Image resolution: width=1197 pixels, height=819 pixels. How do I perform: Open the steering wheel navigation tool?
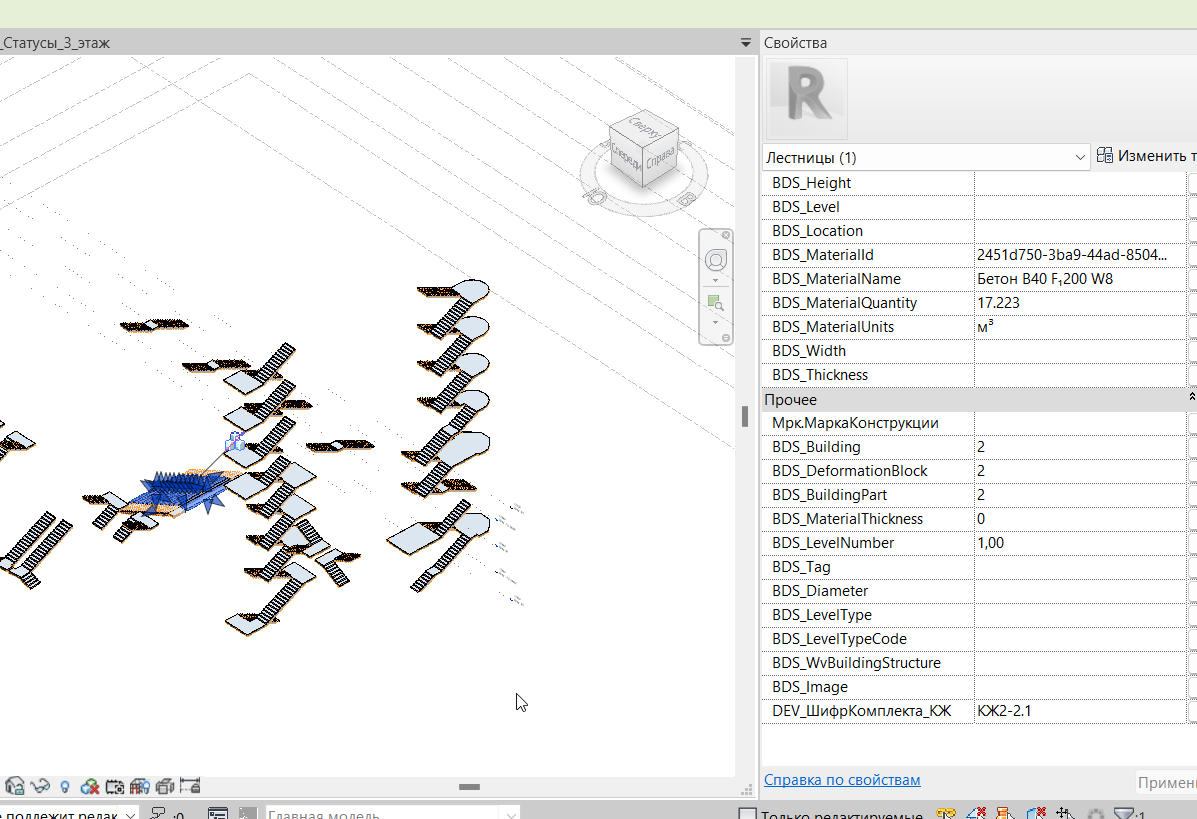715,260
